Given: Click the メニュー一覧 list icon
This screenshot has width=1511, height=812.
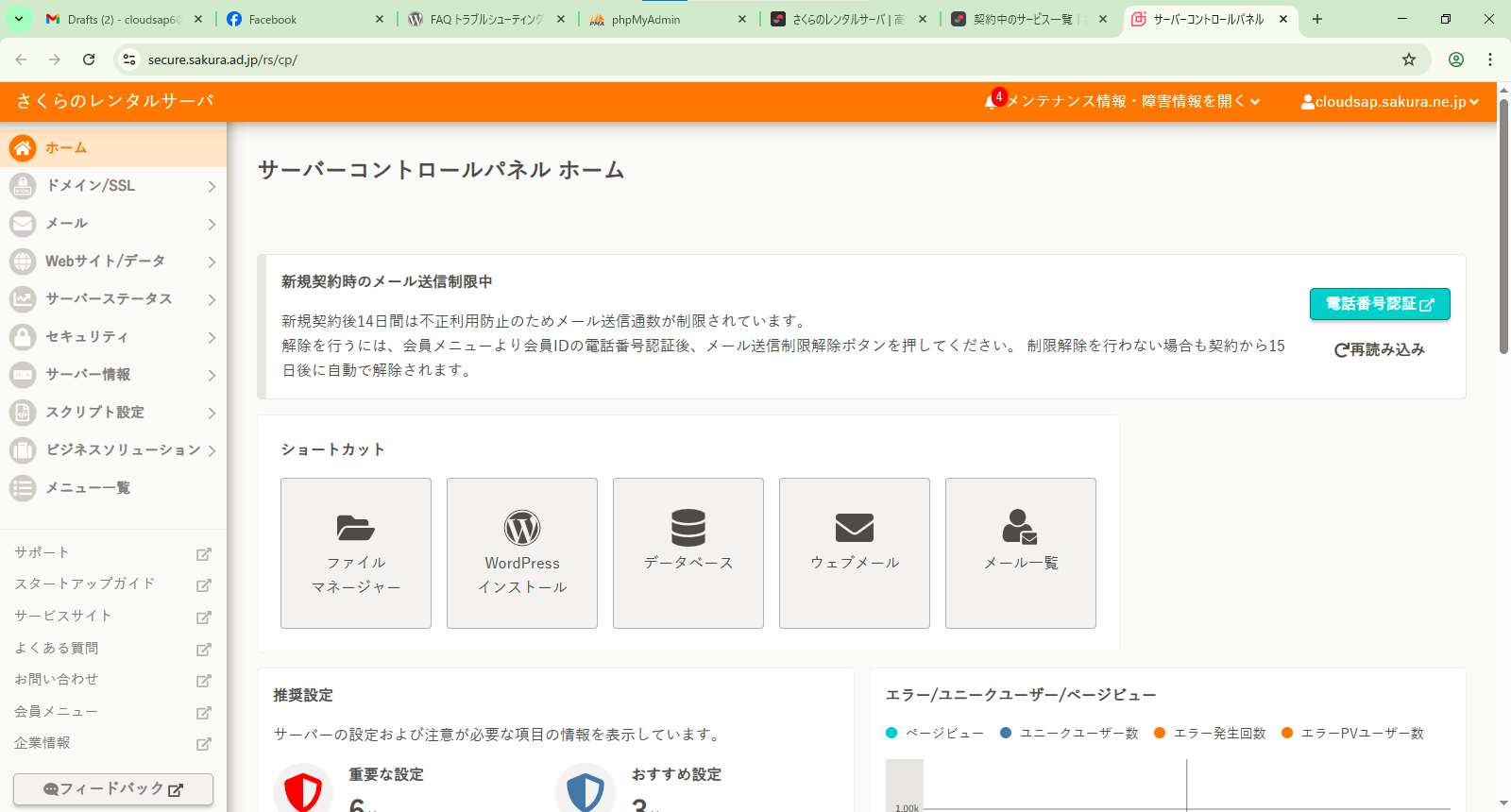Looking at the screenshot, I should (23, 488).
